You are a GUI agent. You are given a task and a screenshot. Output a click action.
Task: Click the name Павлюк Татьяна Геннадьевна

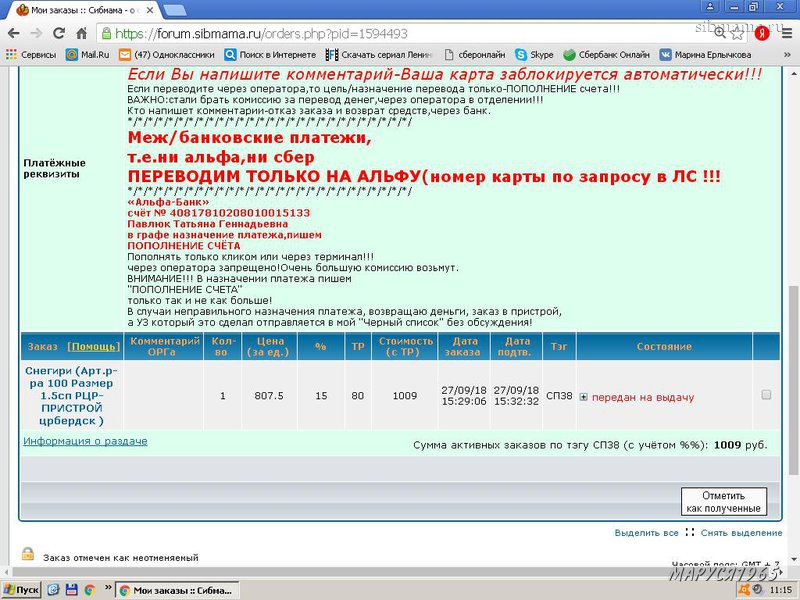tap(208, 224)
